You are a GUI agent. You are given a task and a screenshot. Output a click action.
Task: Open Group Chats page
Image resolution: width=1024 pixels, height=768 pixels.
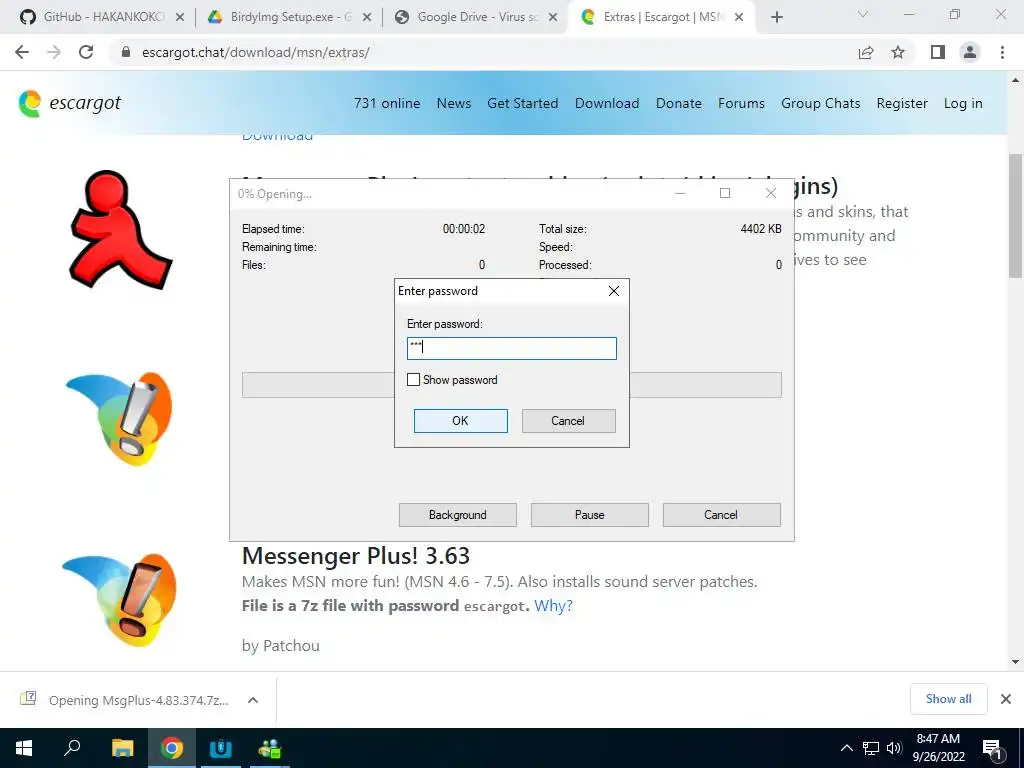coord(820,103)
